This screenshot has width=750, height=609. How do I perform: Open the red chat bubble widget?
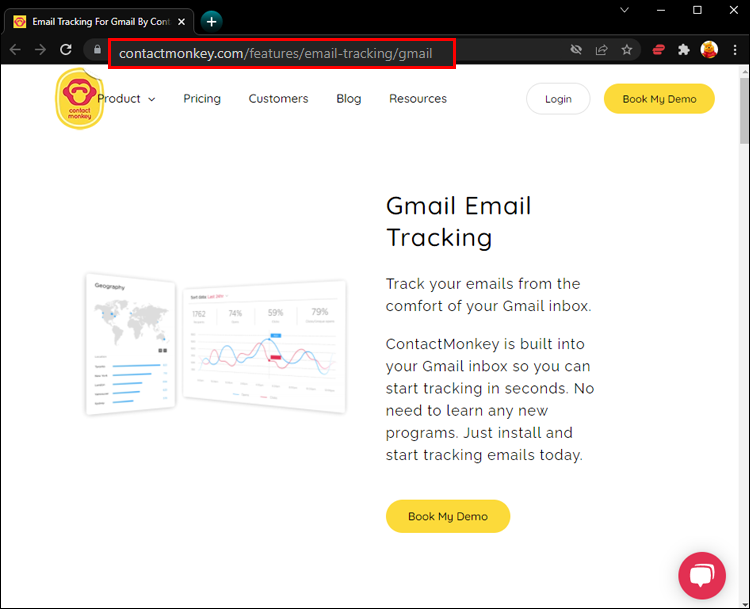tap(702, 576)
